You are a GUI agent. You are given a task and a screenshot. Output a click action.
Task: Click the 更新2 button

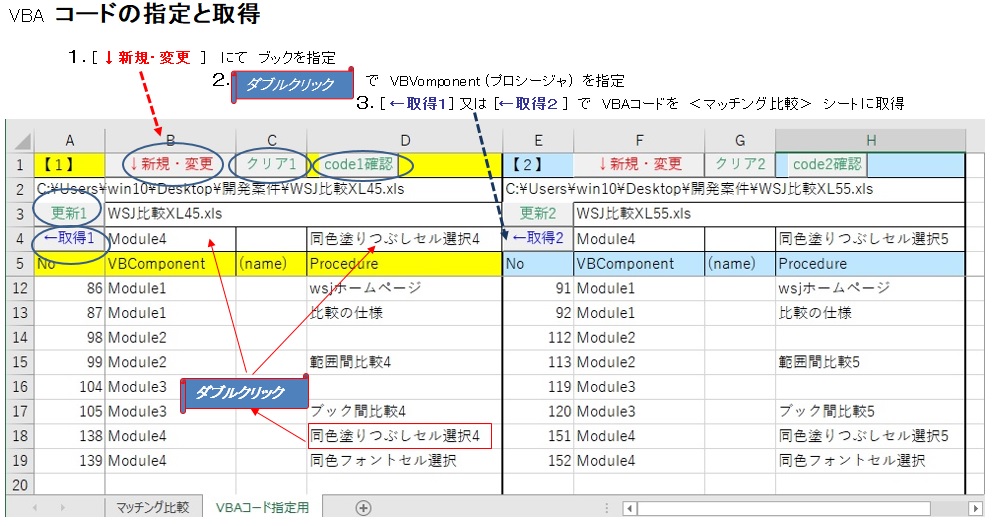[538, 214]
